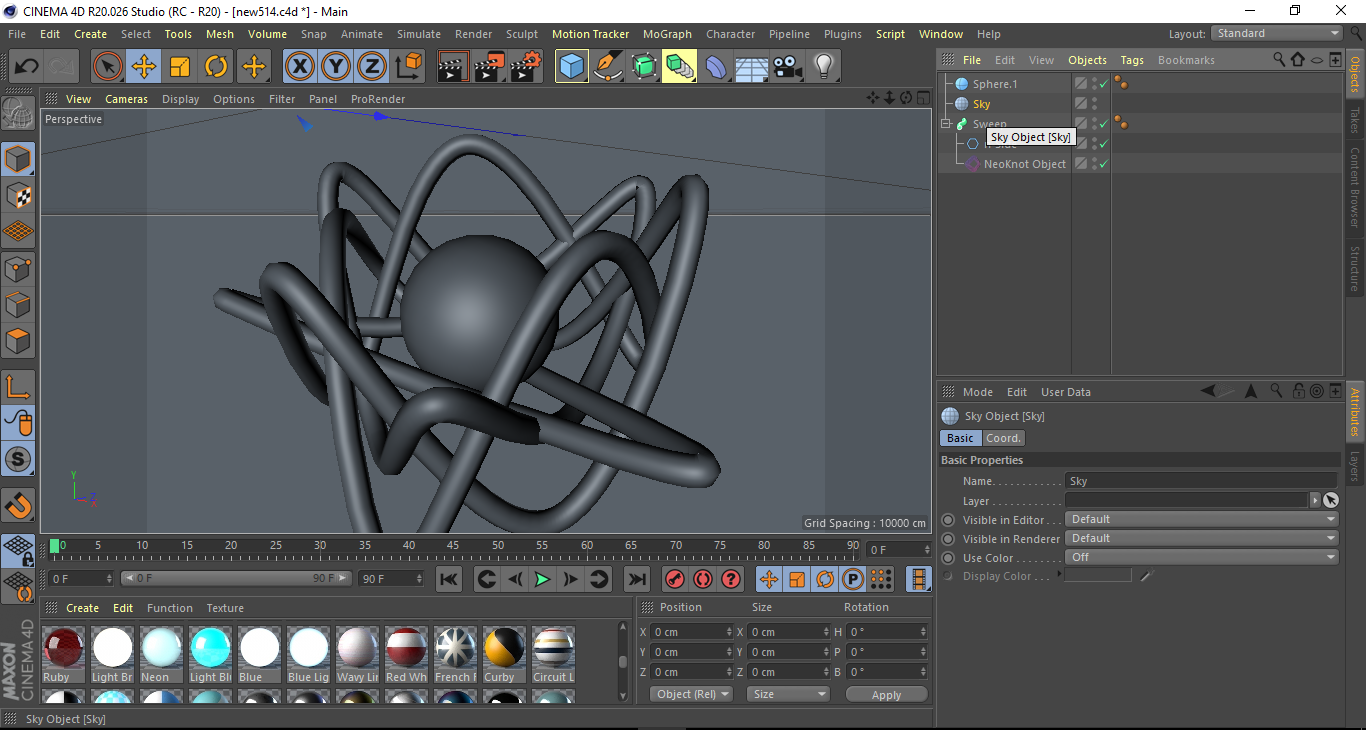
Task: Toggle Sky object layer checkbox
Action: [1081, 104]
